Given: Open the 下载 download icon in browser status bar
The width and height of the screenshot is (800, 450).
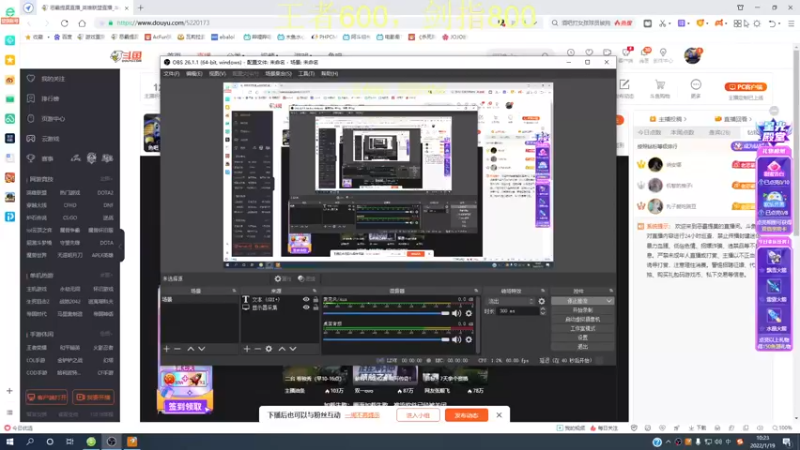Looking at the screenshot, I should click(x=697, y=428).
